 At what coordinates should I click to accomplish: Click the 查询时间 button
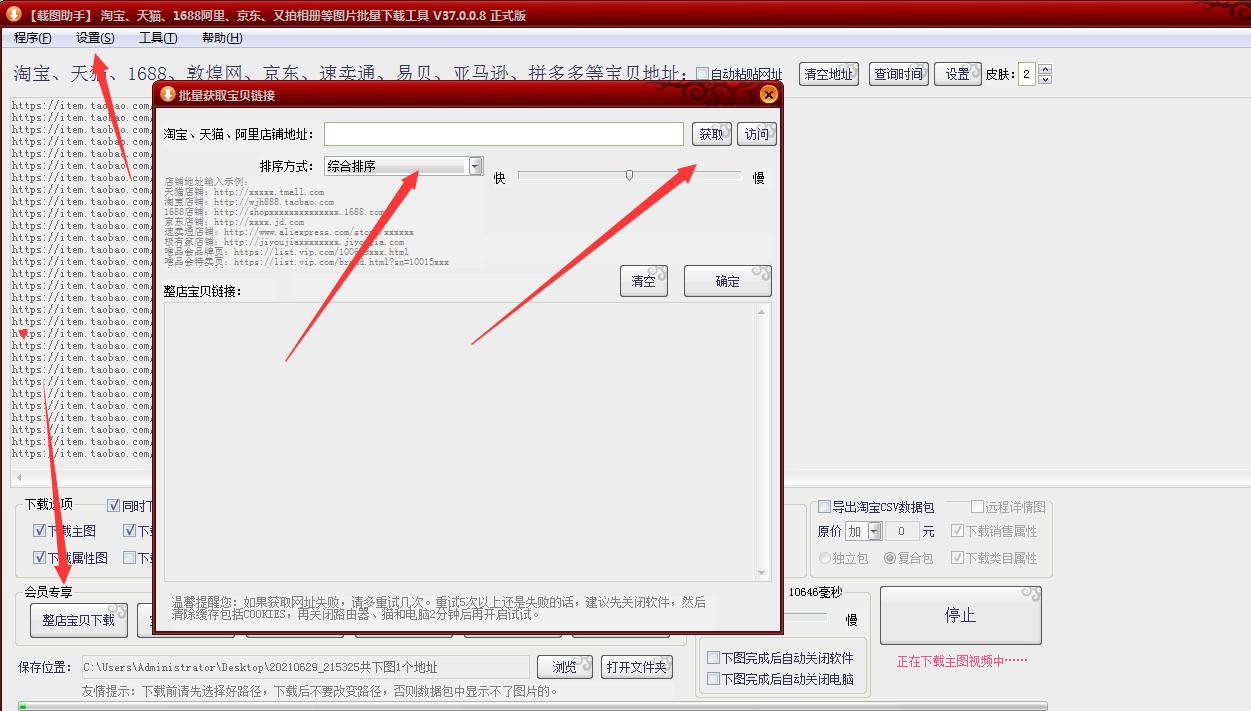tap(899, 74)
